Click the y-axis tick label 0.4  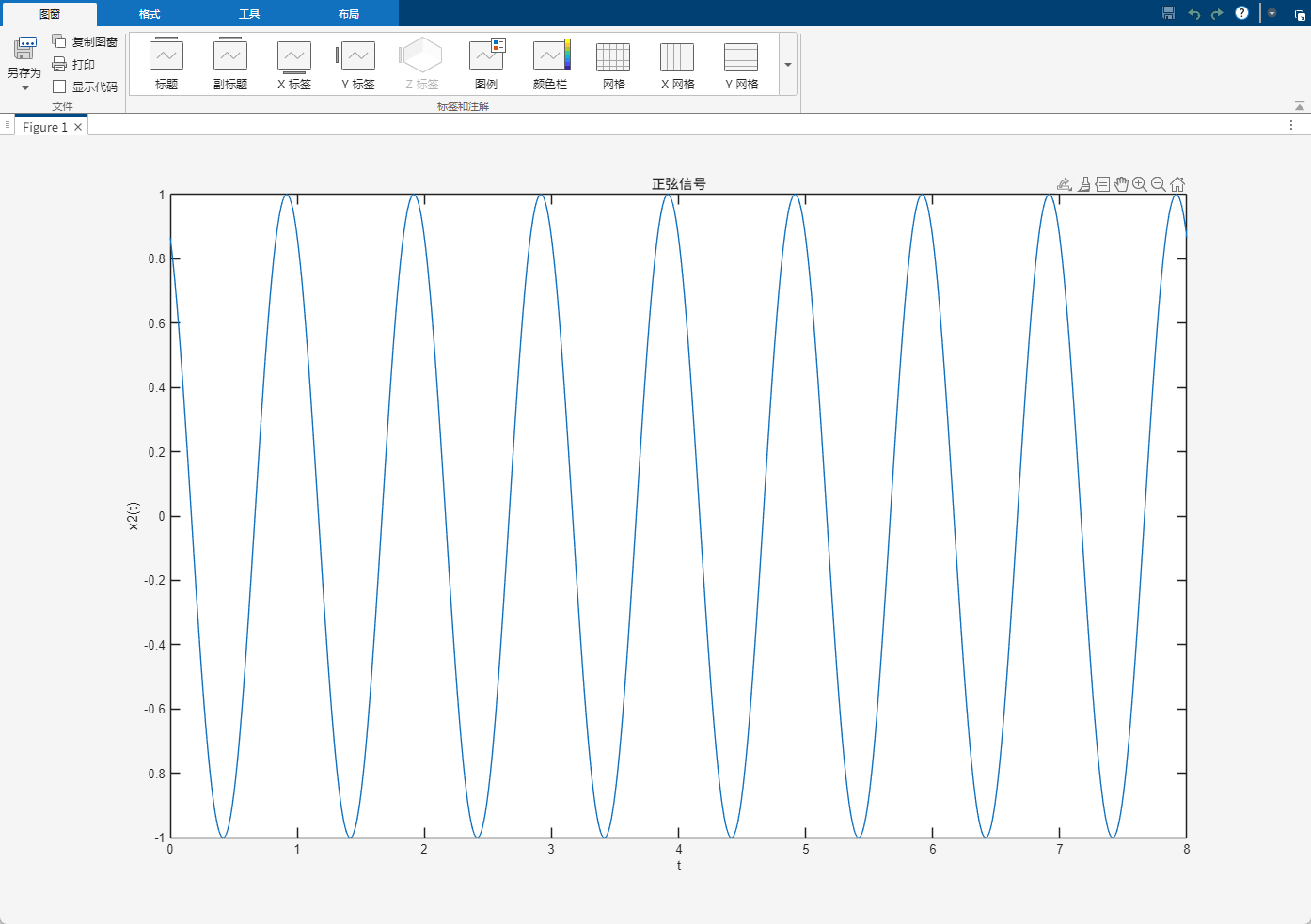[156, 387]
